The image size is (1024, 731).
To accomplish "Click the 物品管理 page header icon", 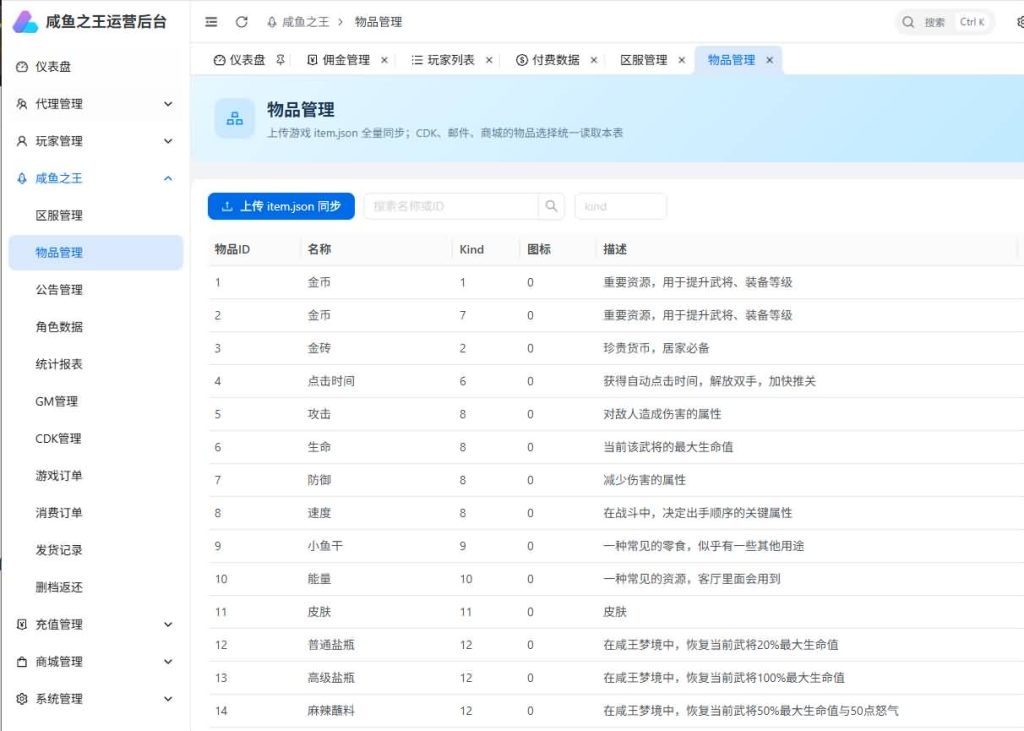I will click(x=234, y=118).
